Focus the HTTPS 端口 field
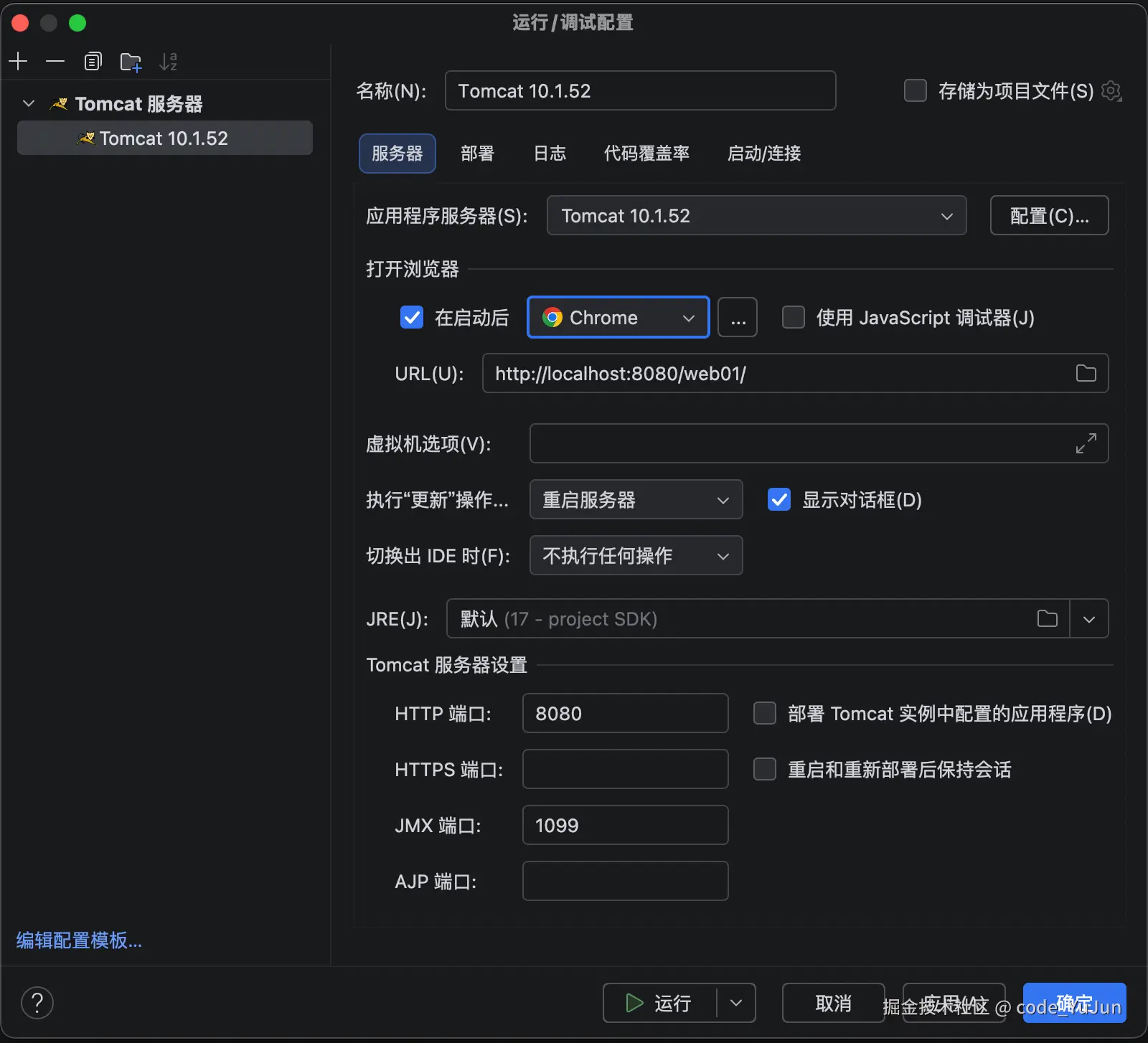1148x1043 pixels. tap(626, 769)
